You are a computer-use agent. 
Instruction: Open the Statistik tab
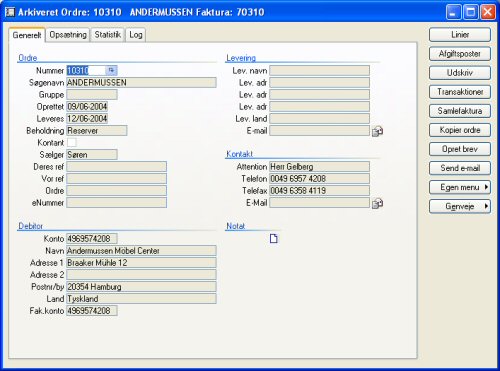point(107,34)
